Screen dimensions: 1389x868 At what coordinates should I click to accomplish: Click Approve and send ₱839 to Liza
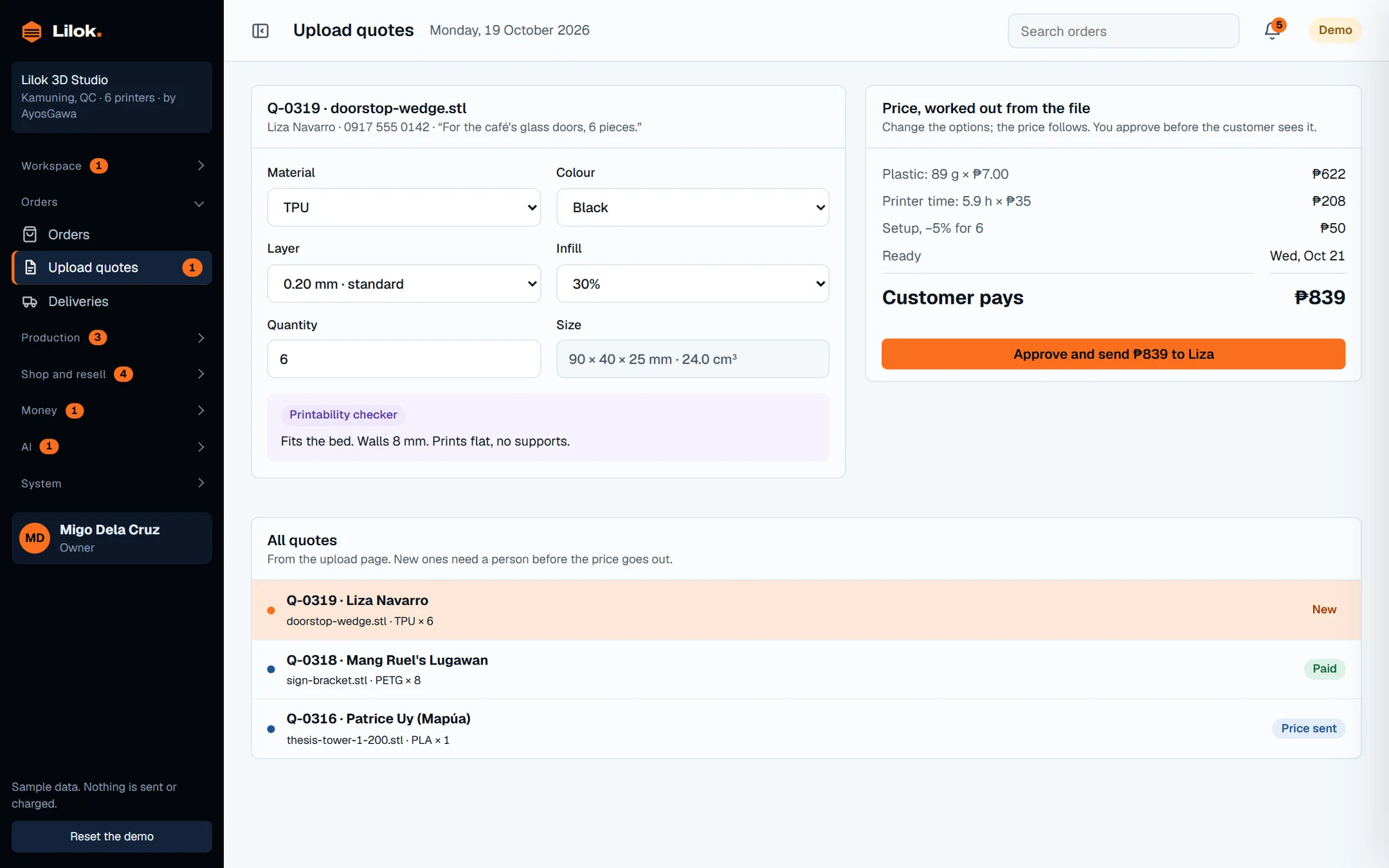(x=1113, y=354)
